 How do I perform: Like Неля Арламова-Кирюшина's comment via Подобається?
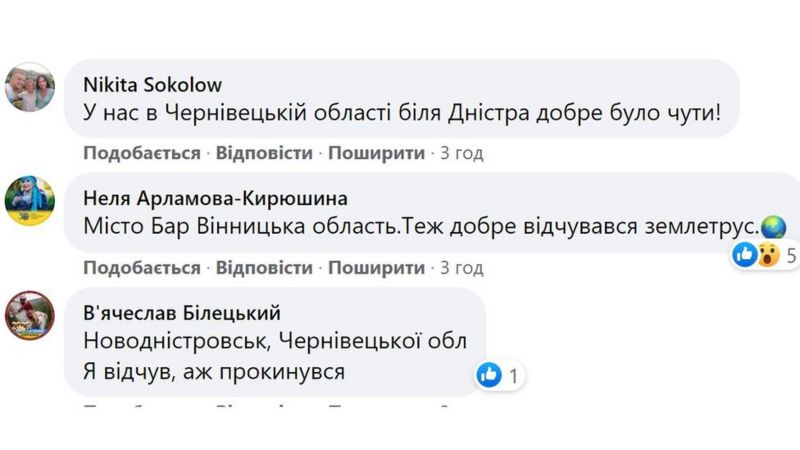coord(141,268)
